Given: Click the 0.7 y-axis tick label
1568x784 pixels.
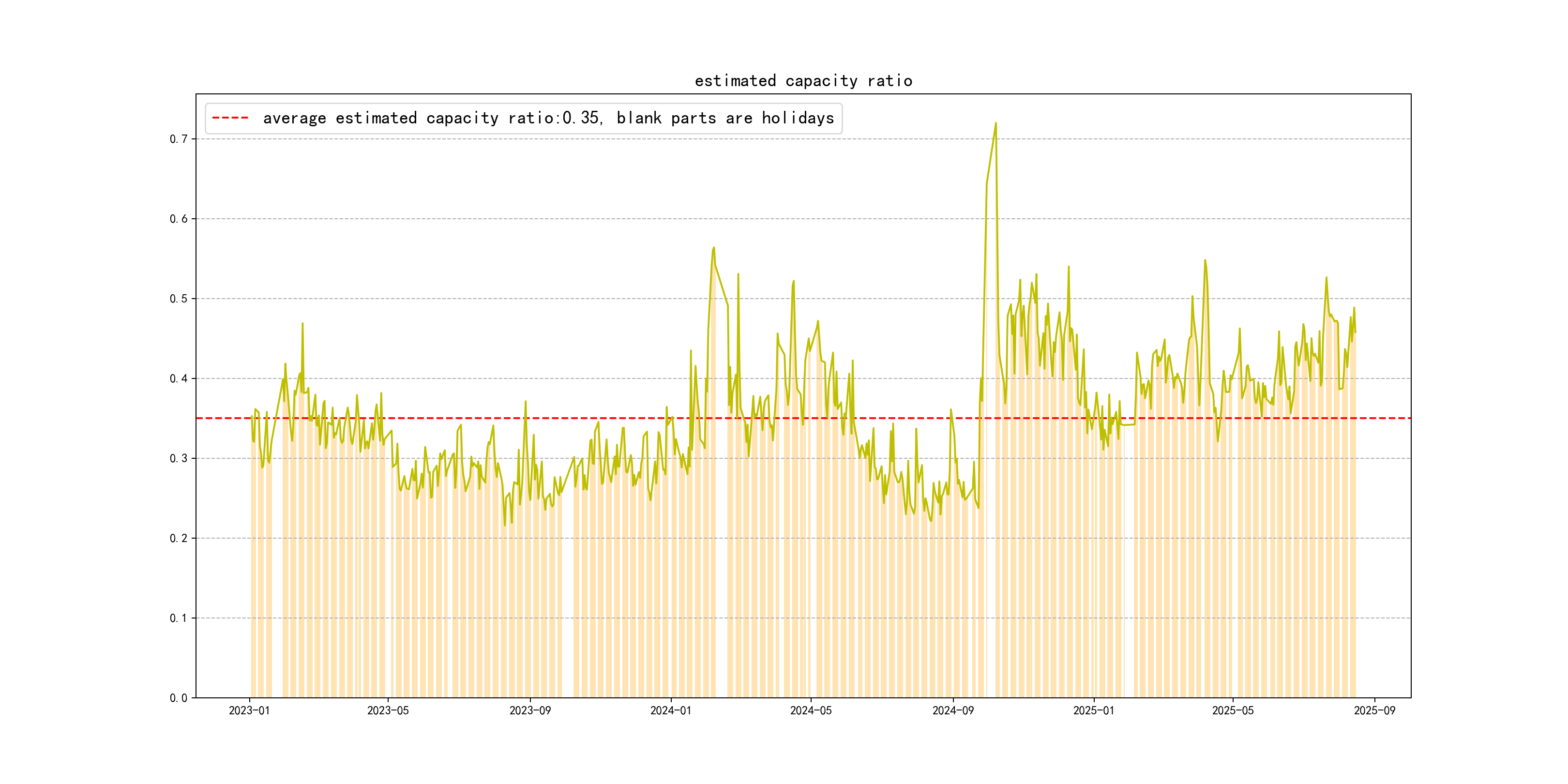Looking at the screenshot, I should [x=179, y=139].
